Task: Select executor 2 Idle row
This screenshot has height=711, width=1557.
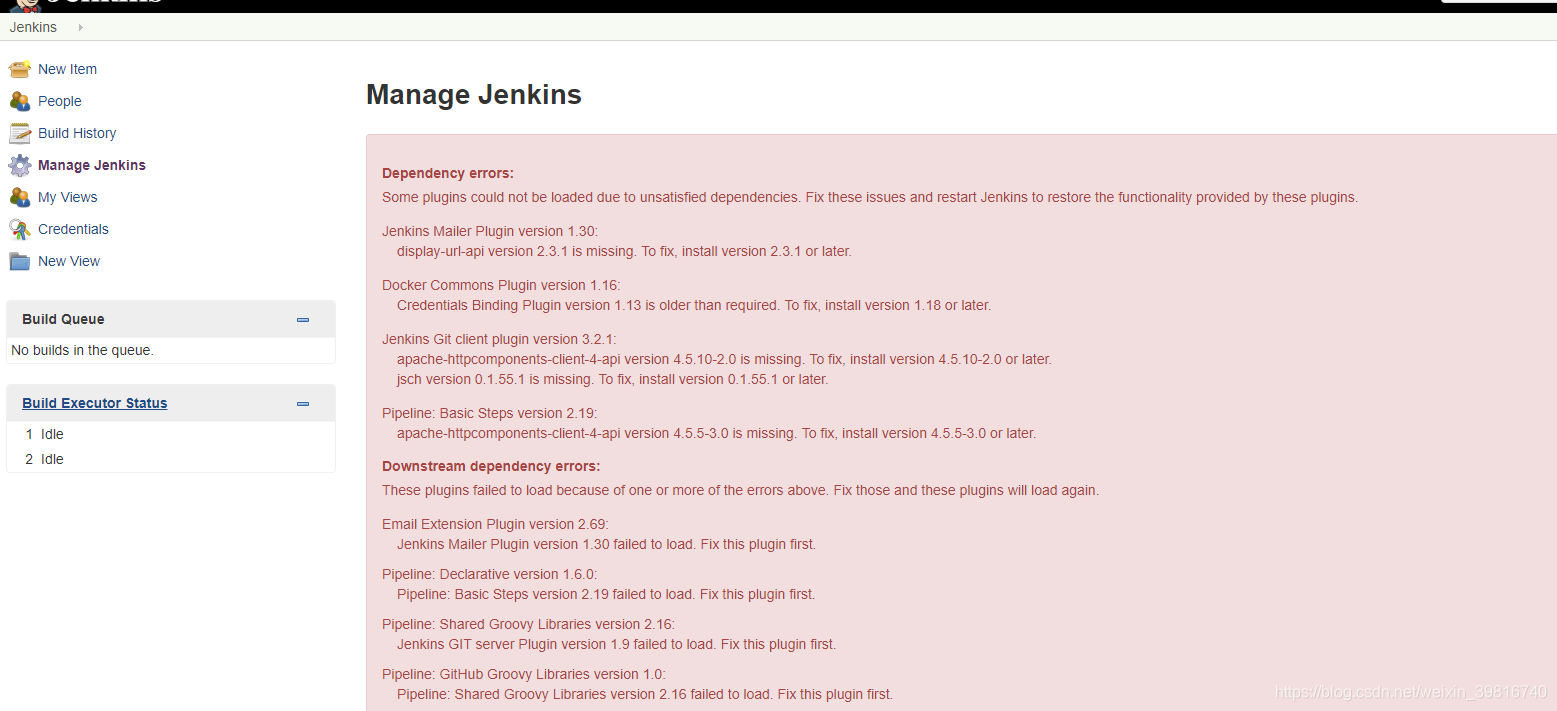Action: coord(171,459)
